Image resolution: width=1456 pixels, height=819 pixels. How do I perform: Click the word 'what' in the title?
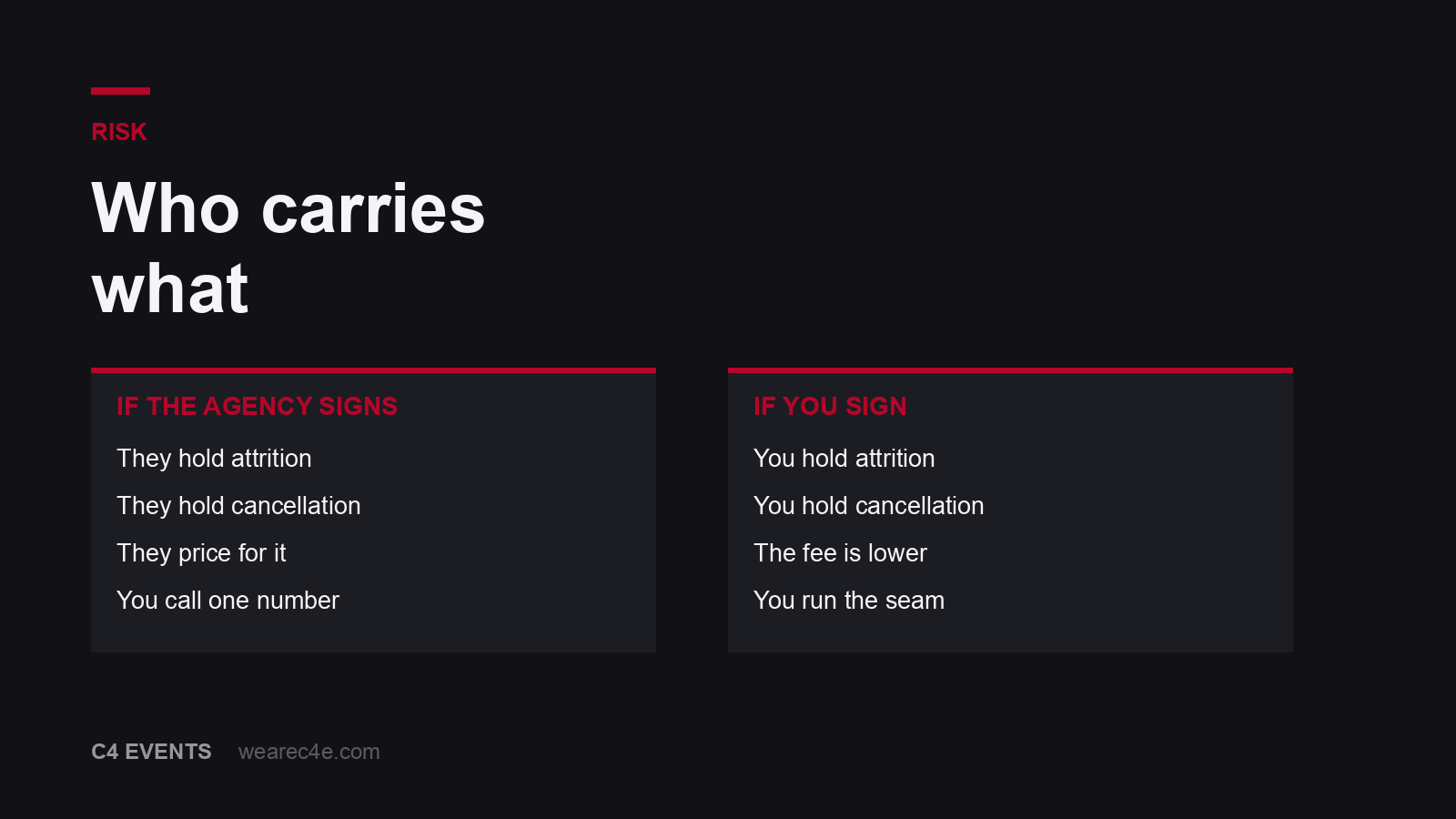click(170, 289)
